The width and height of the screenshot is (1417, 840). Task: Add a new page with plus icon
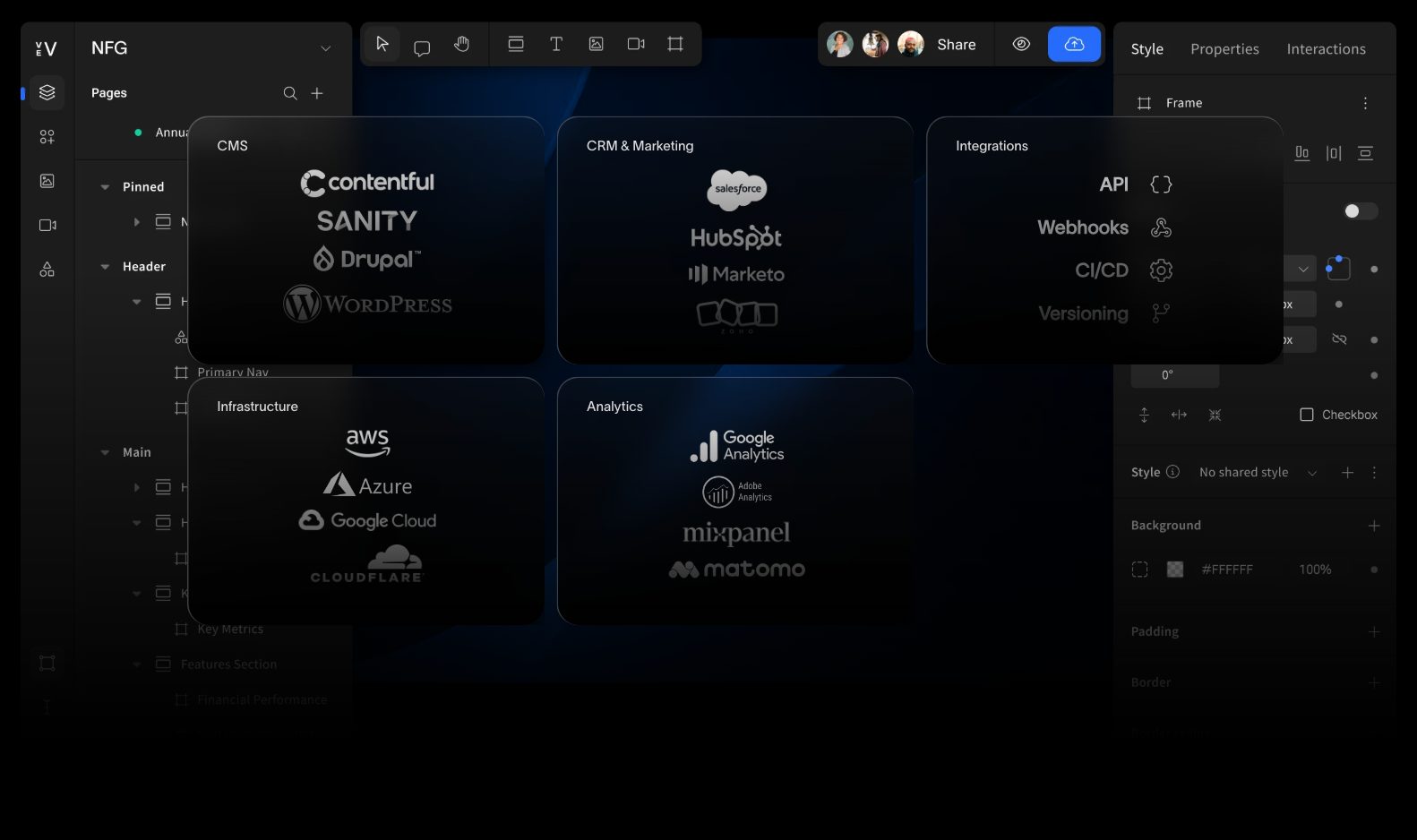[x=317, y=93]
